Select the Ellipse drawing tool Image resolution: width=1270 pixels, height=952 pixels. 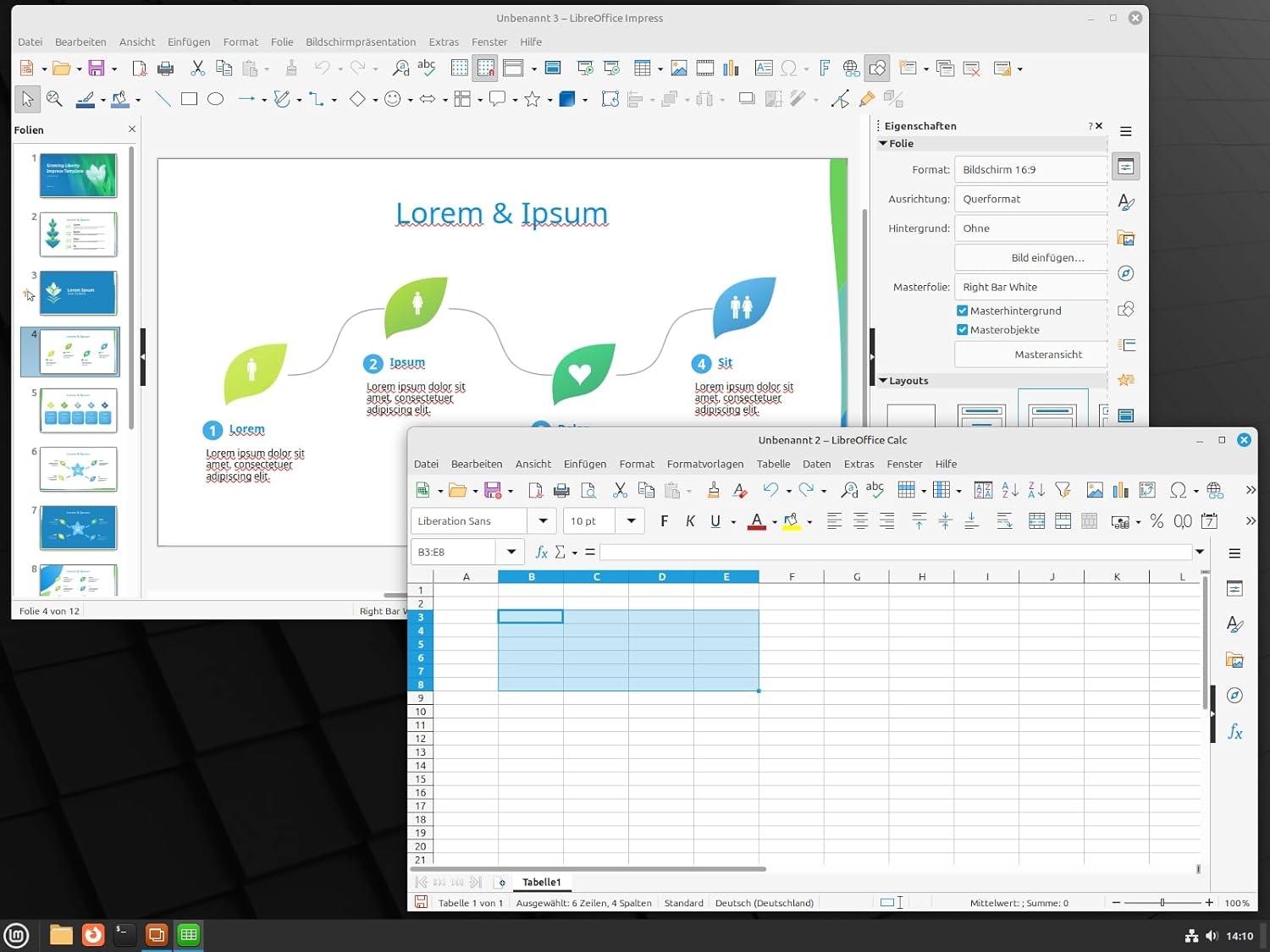pos(216,99)
